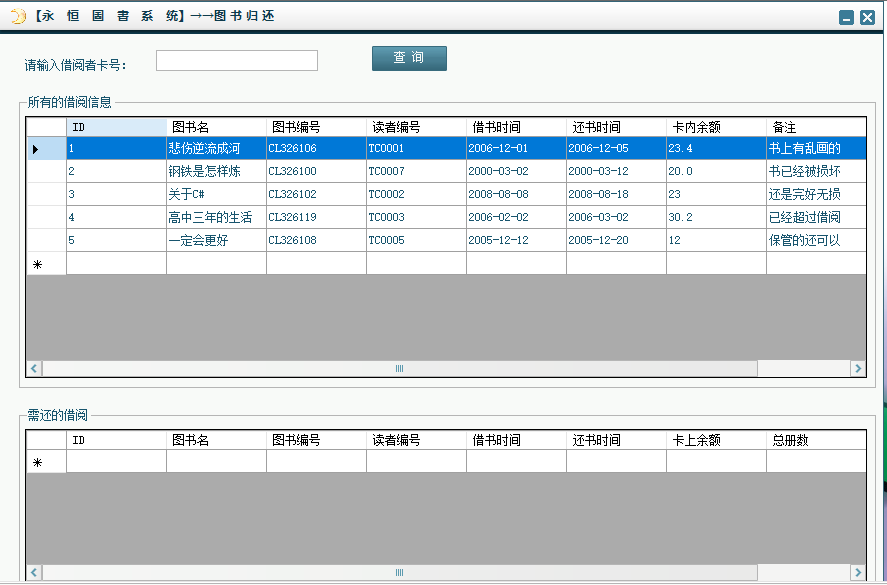Click 图书名 header in borrowing info table
The width and height of the screenshot is (887, 585).
[x=216, y=127]
